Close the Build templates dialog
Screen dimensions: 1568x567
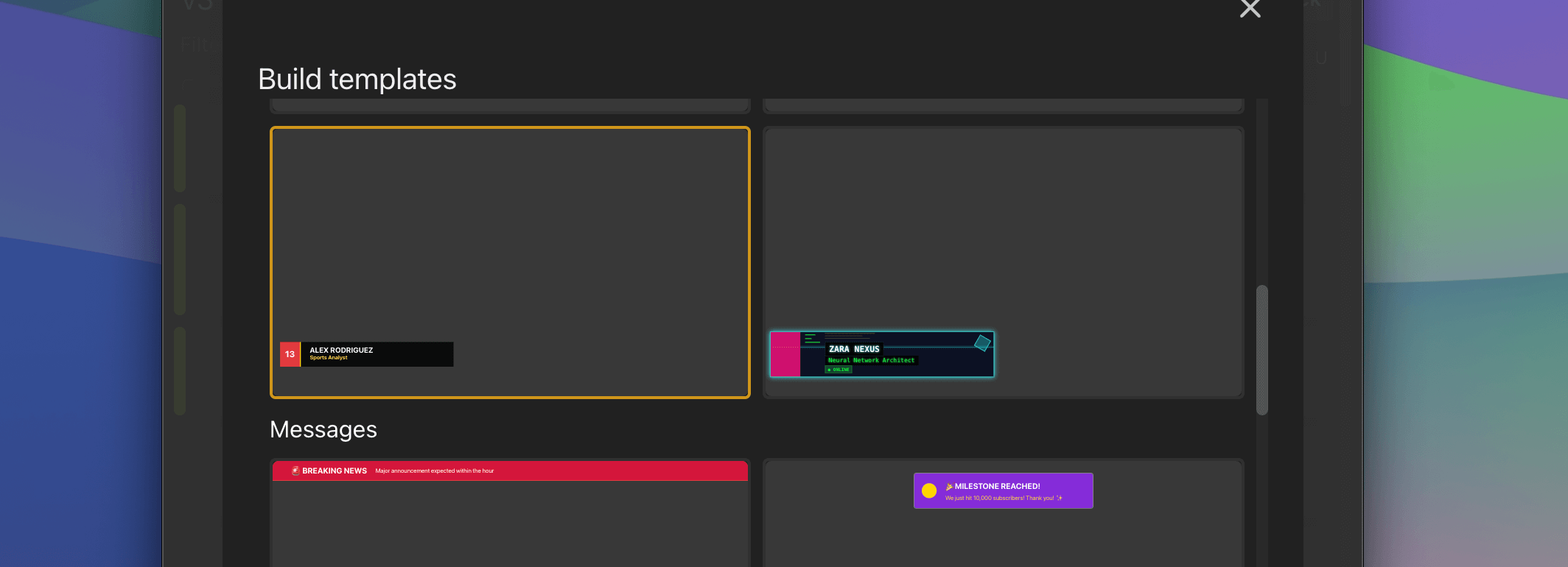click(x=1250, y=8)
